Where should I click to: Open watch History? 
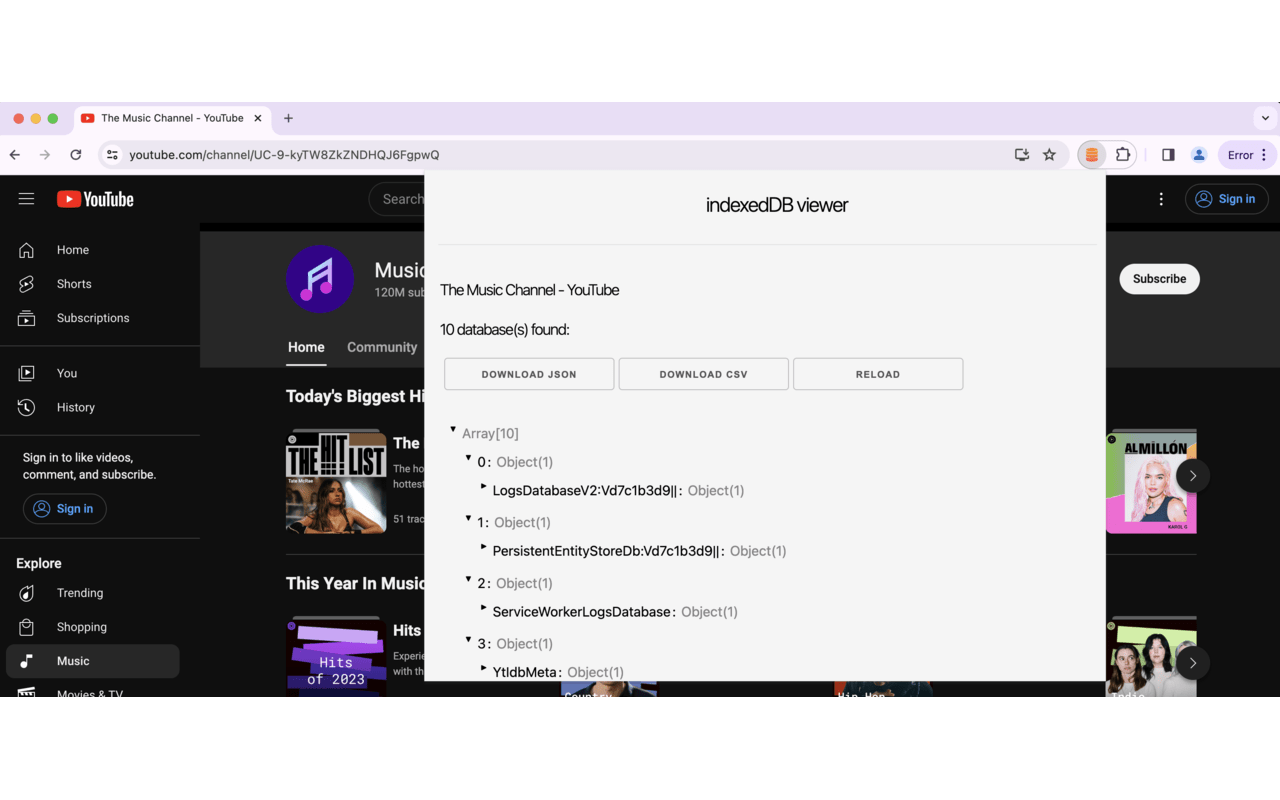click(92, 407)
